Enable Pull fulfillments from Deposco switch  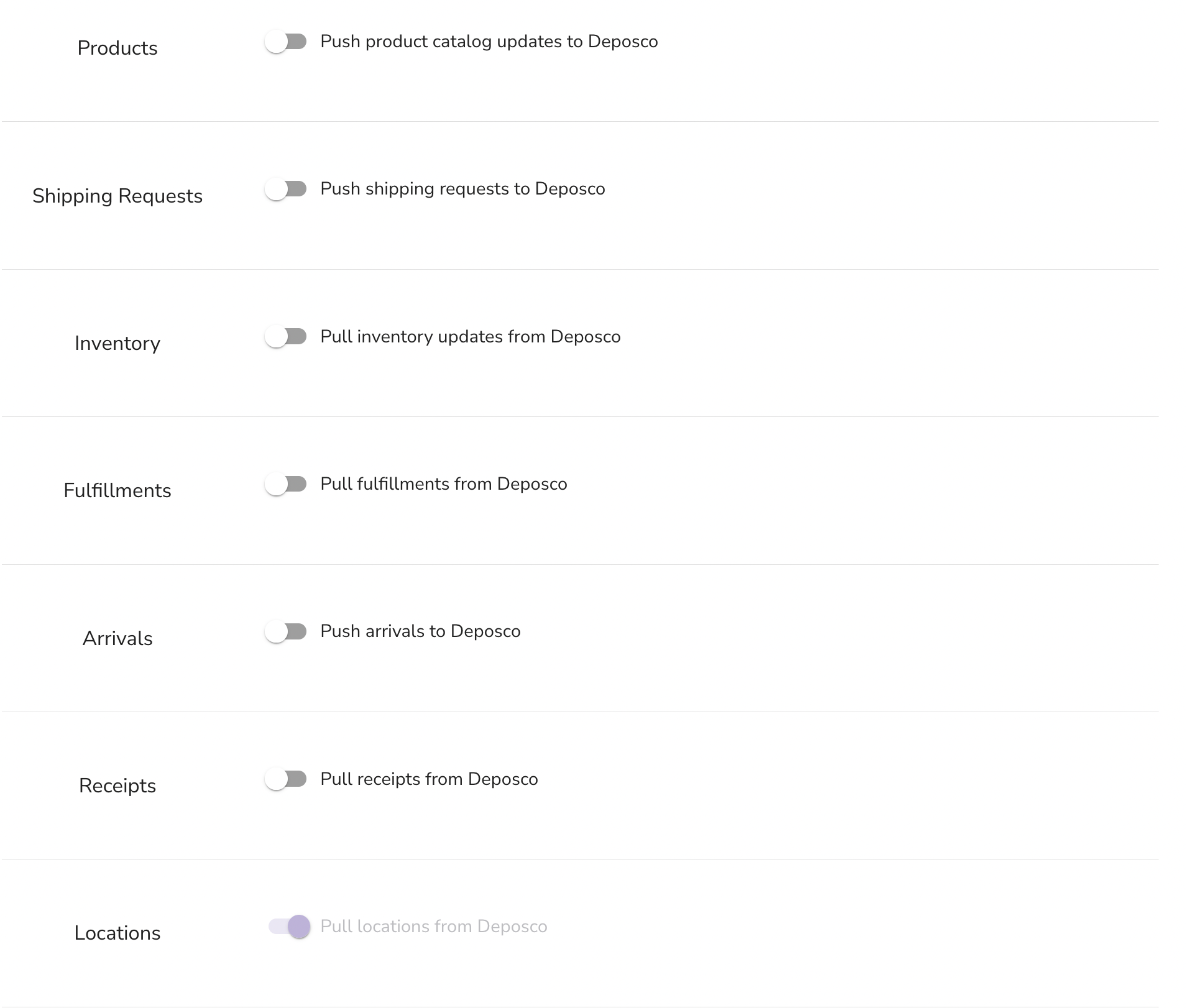[286, 484]
